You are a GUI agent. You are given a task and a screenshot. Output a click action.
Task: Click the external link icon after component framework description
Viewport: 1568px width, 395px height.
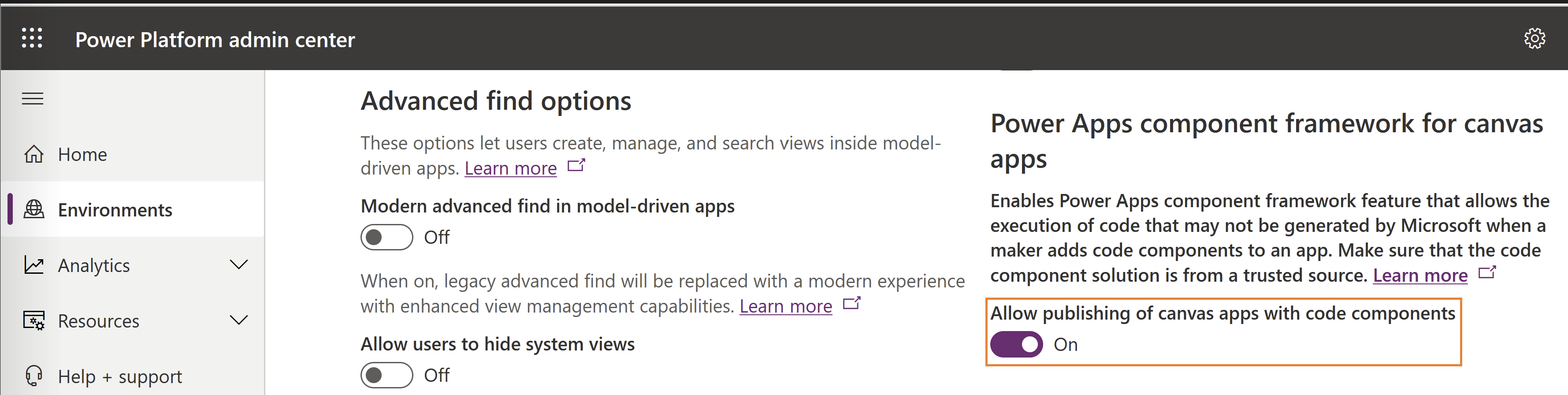coord(1487,273)
